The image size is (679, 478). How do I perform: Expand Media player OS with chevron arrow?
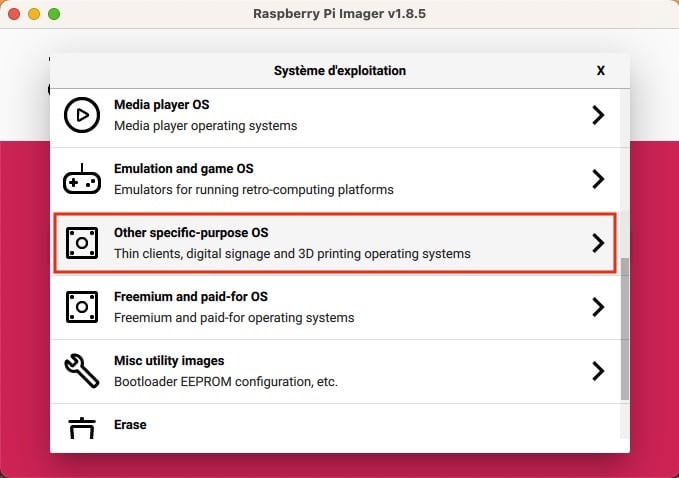(598, 115)
